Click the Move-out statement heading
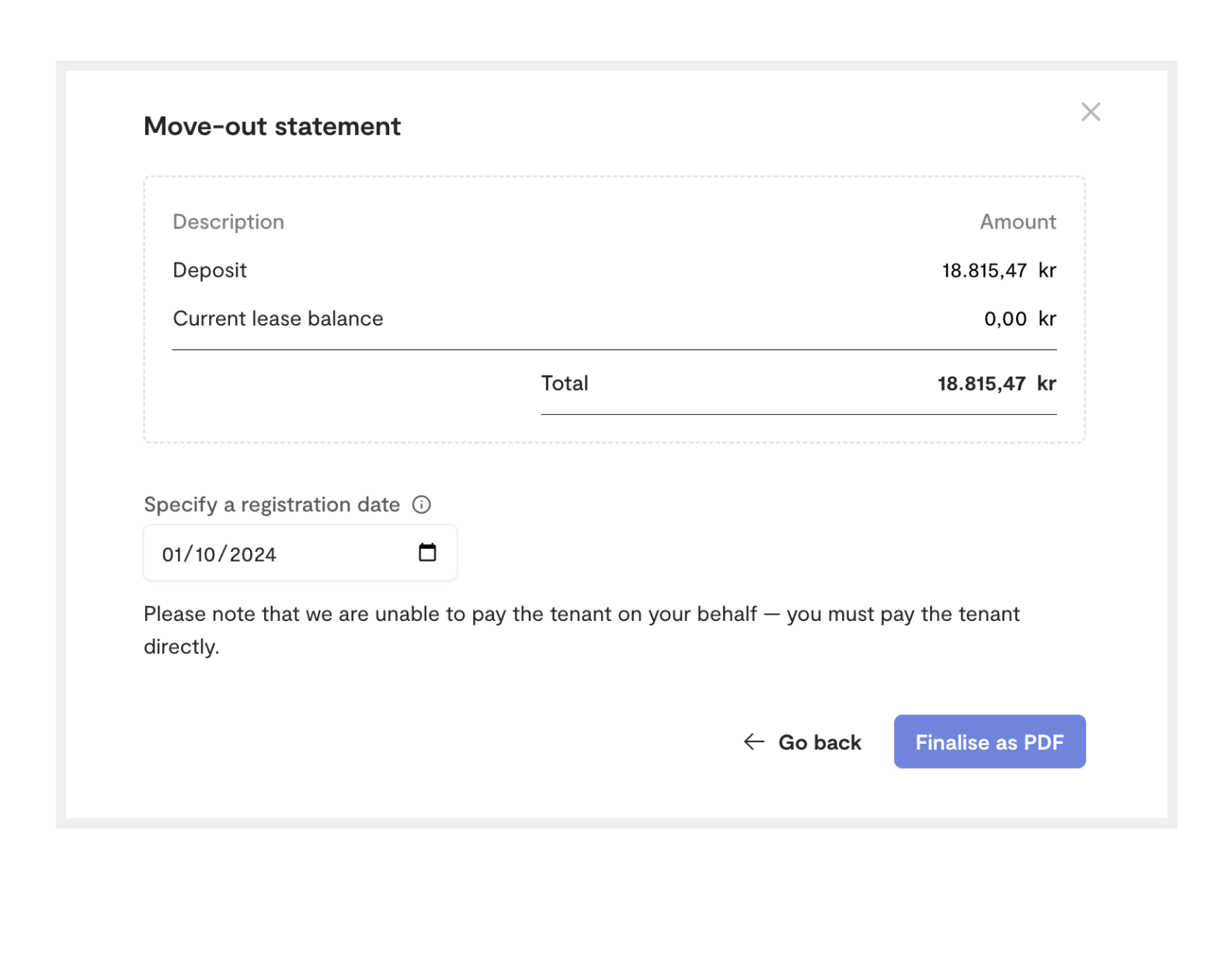 point(272,126)
